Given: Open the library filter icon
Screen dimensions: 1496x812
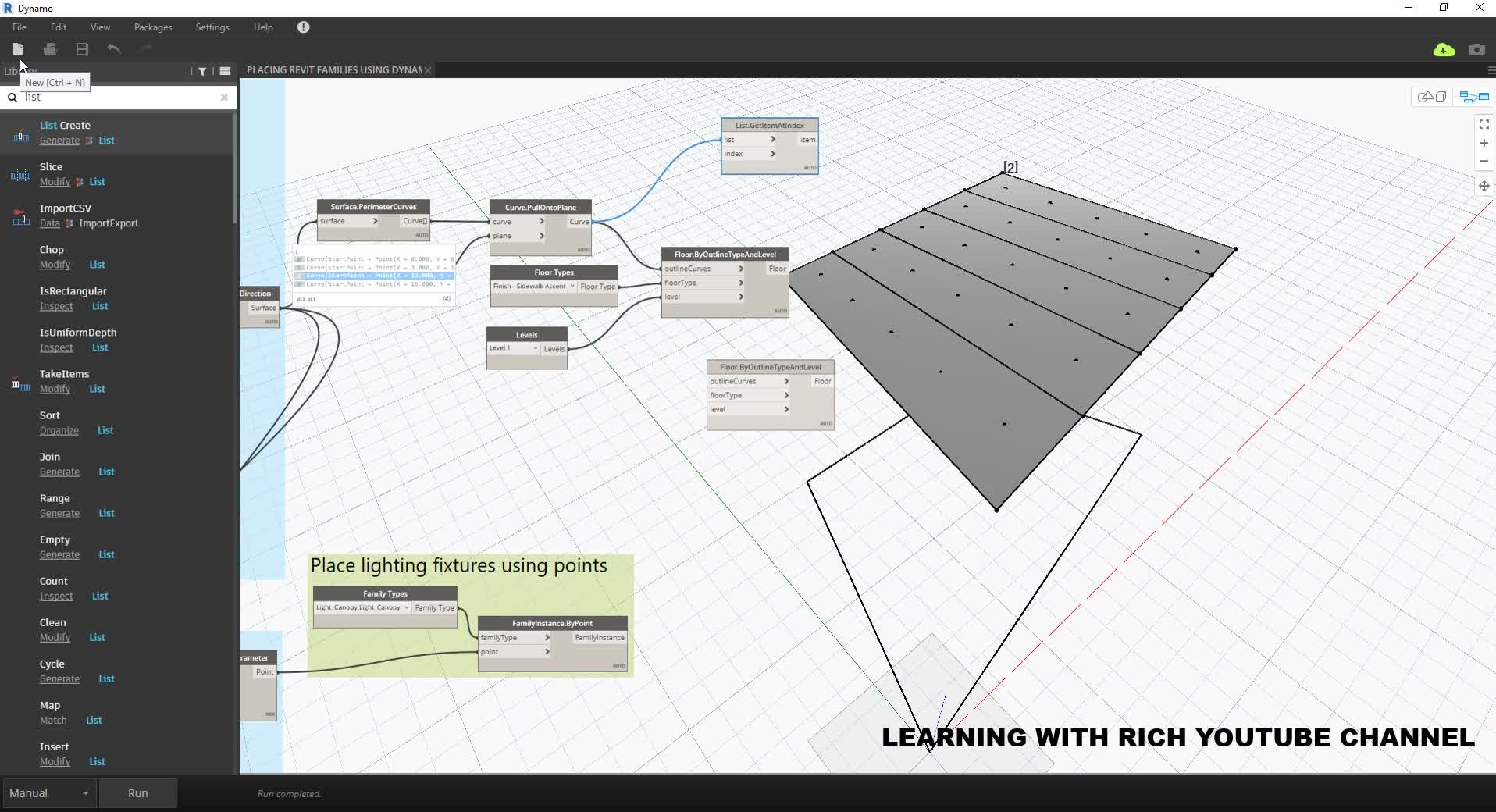Looking at the screenshot, I should (x=201, y=71).
